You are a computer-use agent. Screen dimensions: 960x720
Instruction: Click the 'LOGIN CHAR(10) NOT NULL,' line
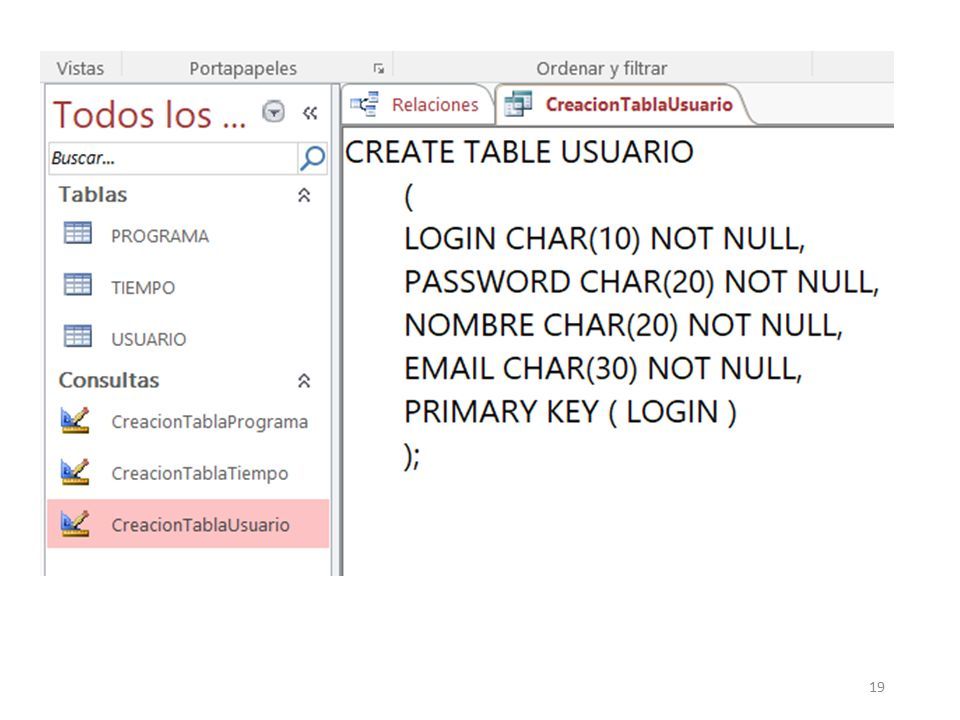[x=605, y=239]
